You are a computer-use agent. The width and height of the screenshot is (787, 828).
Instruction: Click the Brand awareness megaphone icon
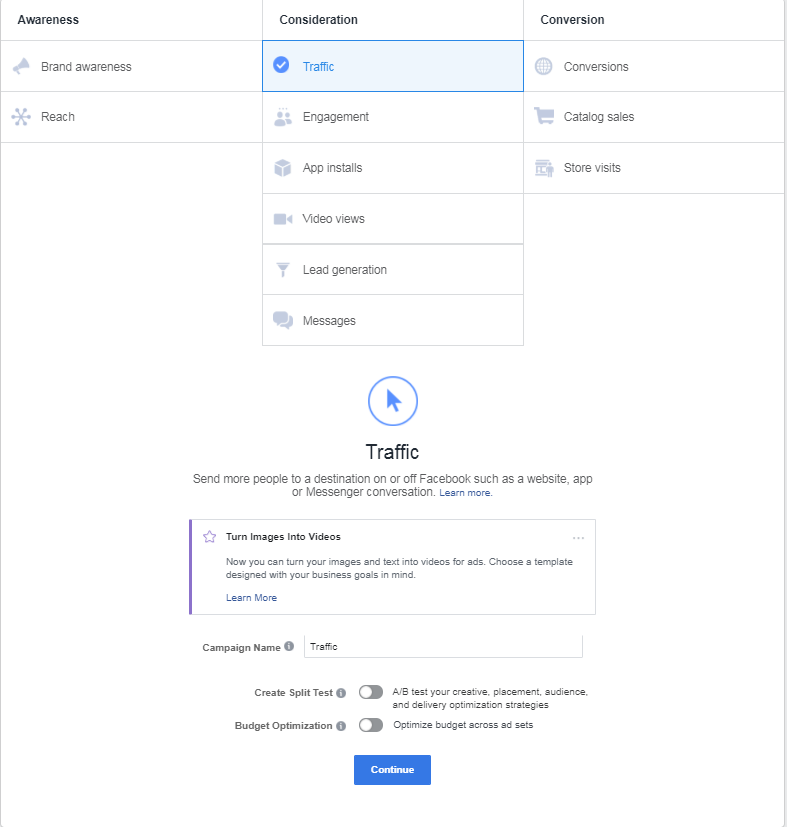click(x=21, y=67)
